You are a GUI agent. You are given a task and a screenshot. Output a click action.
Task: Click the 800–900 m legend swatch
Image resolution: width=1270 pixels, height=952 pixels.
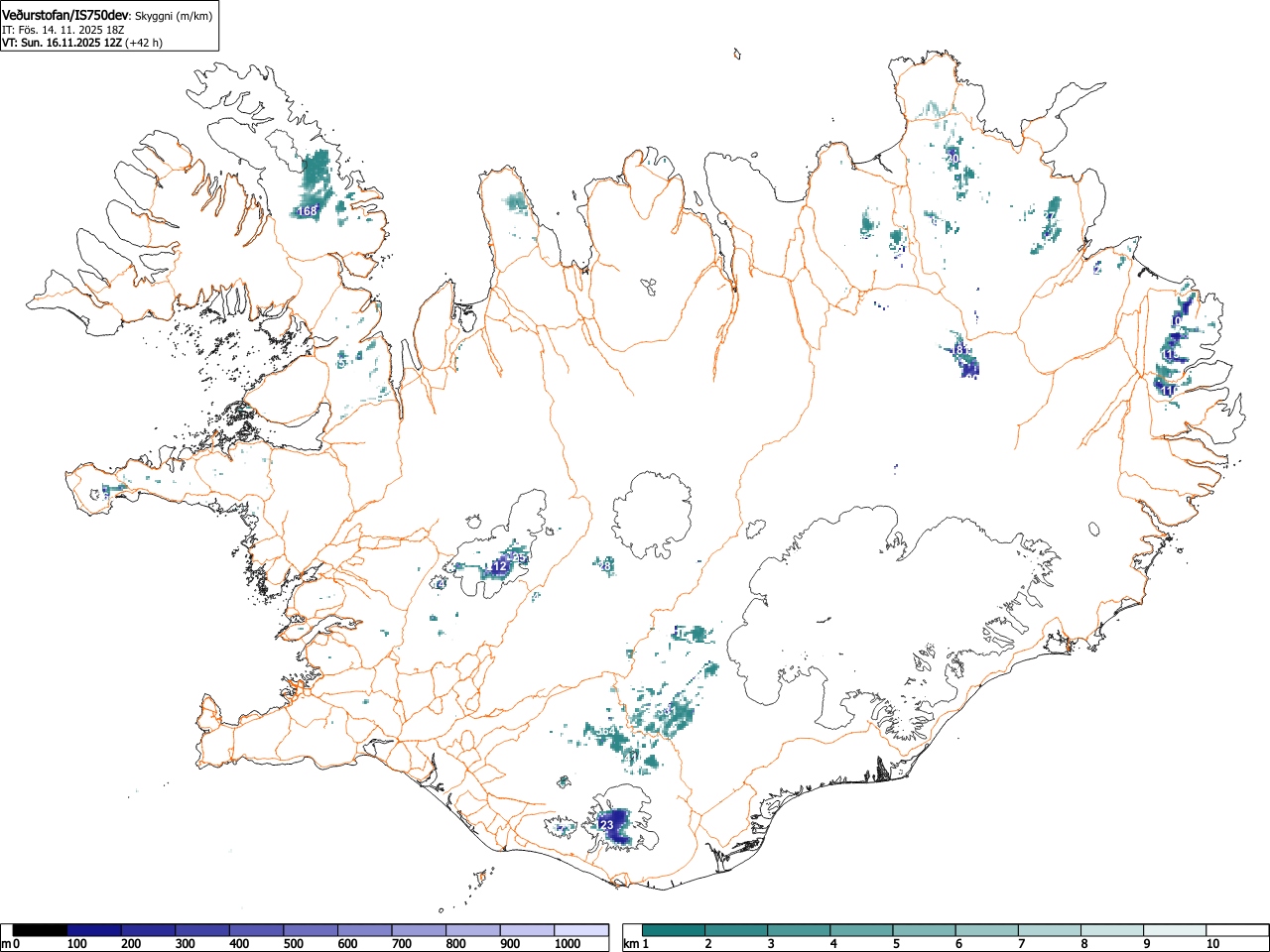(x=472, y=930)
